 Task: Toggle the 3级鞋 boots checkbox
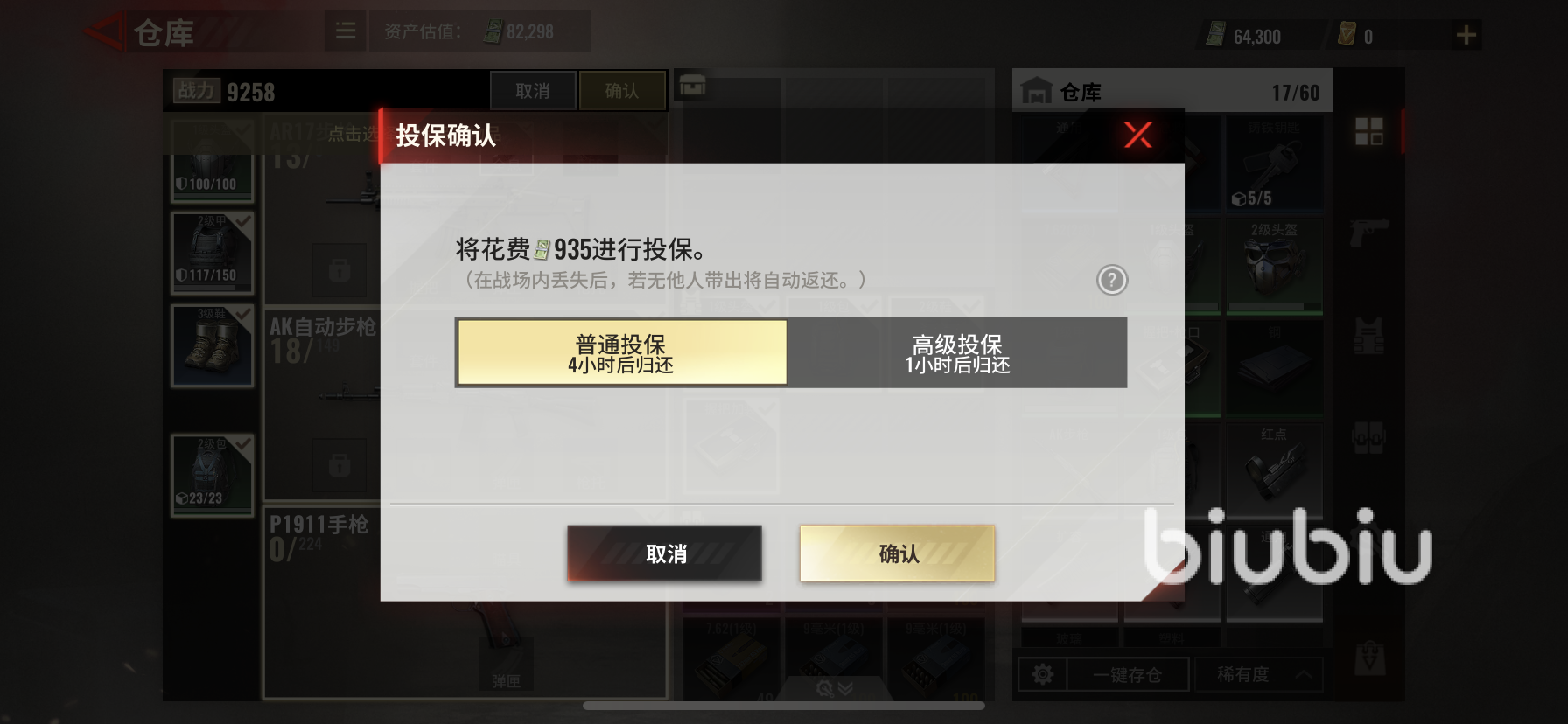242,314
